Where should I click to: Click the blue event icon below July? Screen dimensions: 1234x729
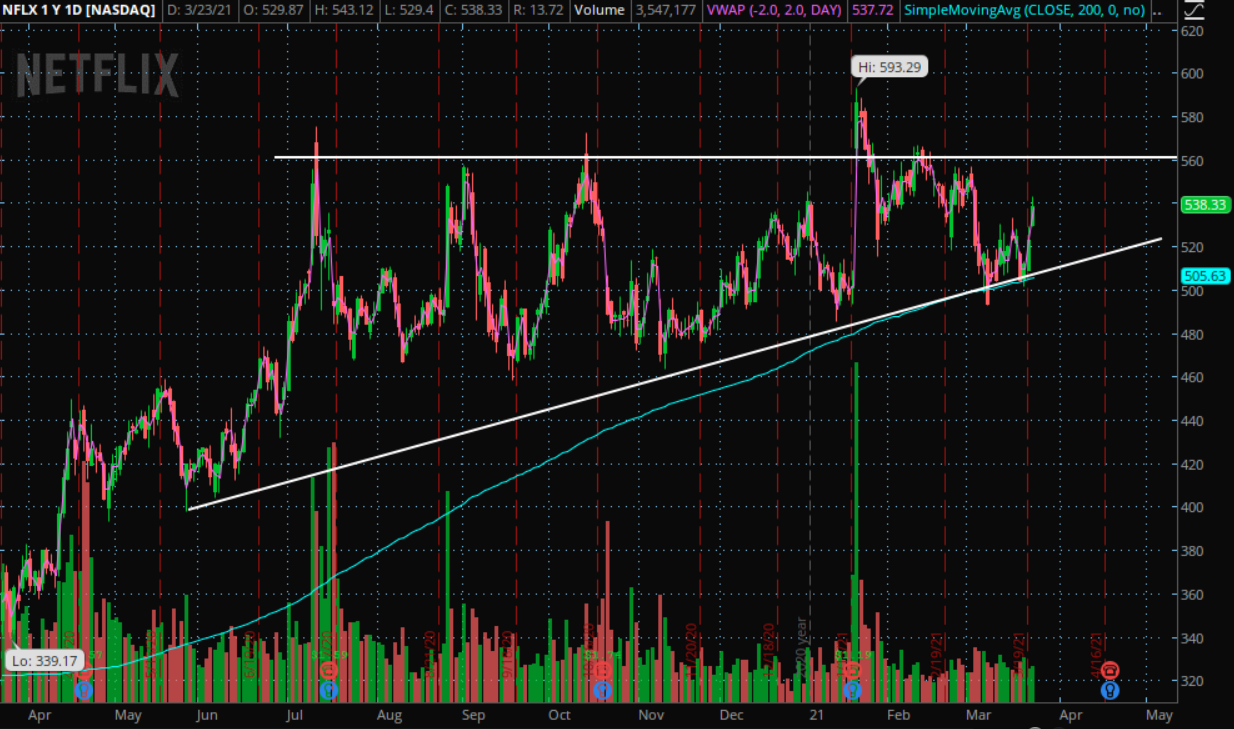point(328,690)
